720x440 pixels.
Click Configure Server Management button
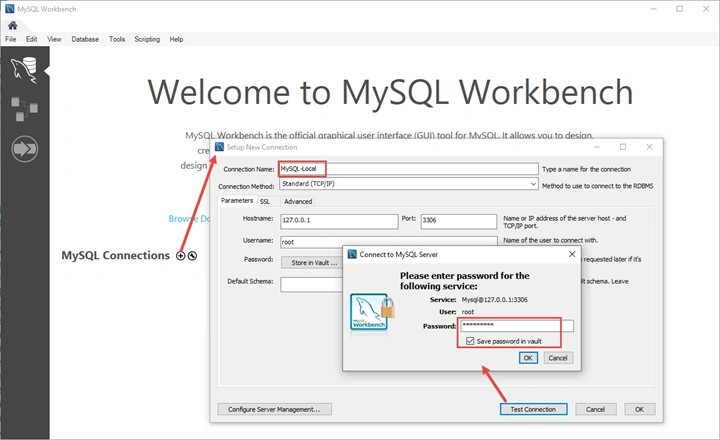click(274, 409)
